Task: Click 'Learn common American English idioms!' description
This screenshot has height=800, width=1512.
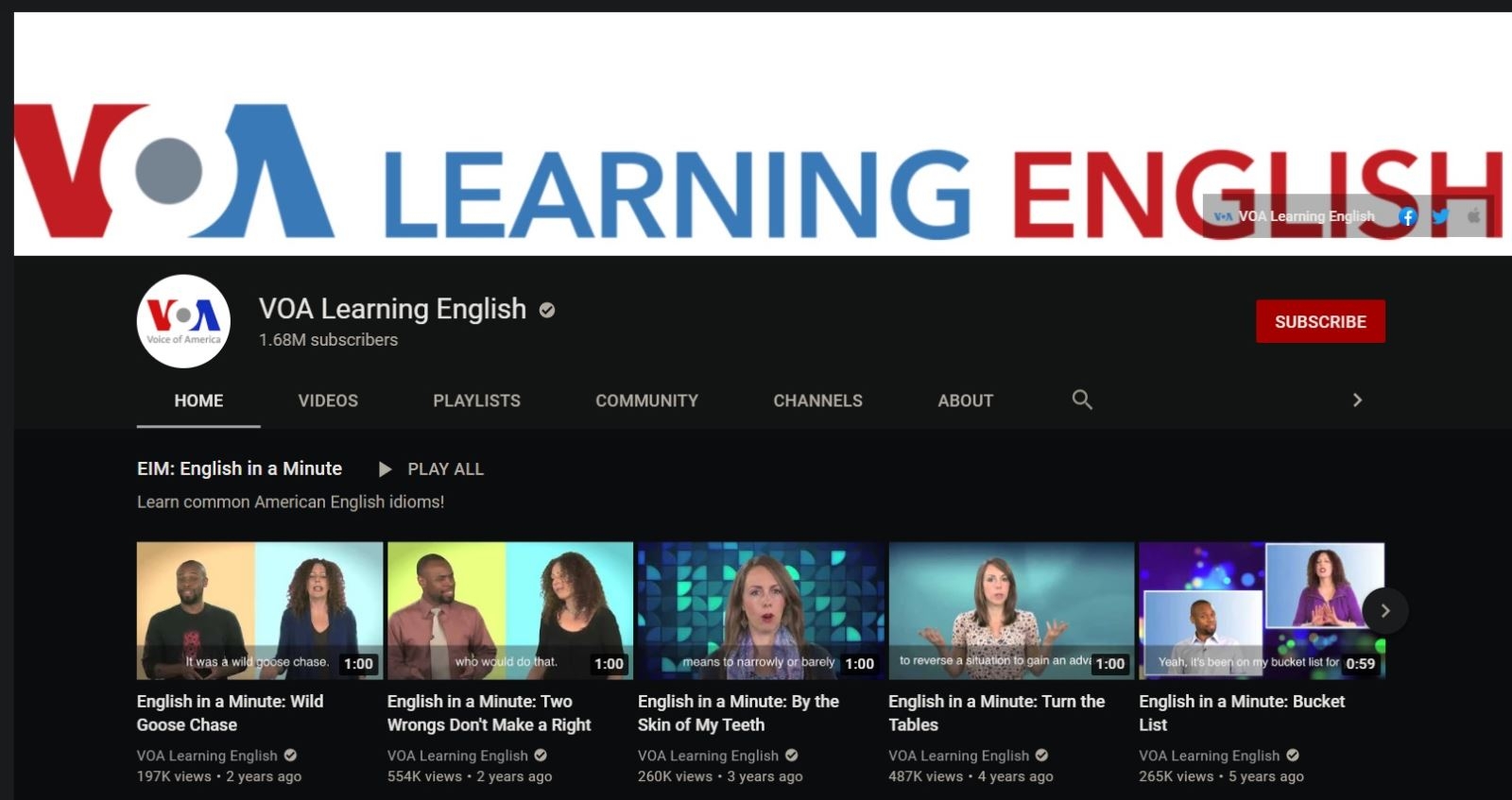Action: (x=290, y=502)
